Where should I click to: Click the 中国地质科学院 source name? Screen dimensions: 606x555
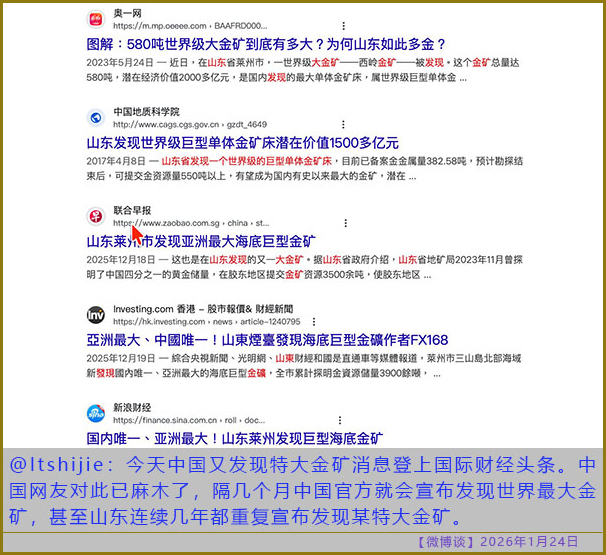[146, 112]
